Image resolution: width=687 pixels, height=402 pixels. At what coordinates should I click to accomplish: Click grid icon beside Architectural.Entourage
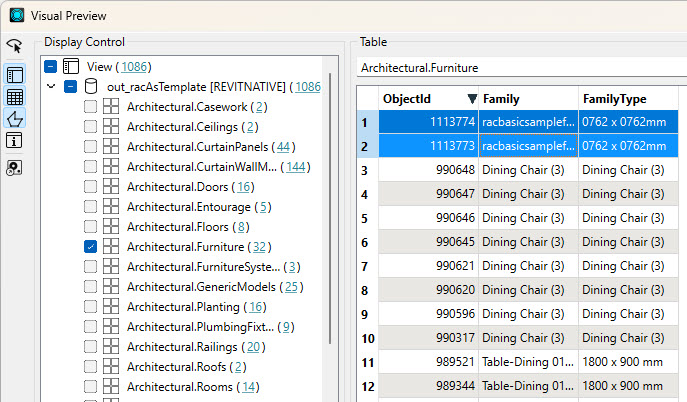(x=111, y=207)
